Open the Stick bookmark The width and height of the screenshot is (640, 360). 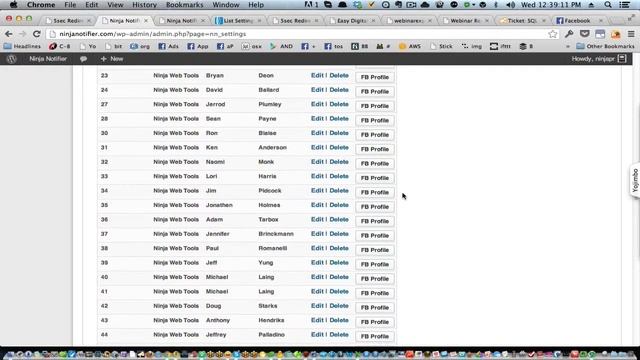441,47
